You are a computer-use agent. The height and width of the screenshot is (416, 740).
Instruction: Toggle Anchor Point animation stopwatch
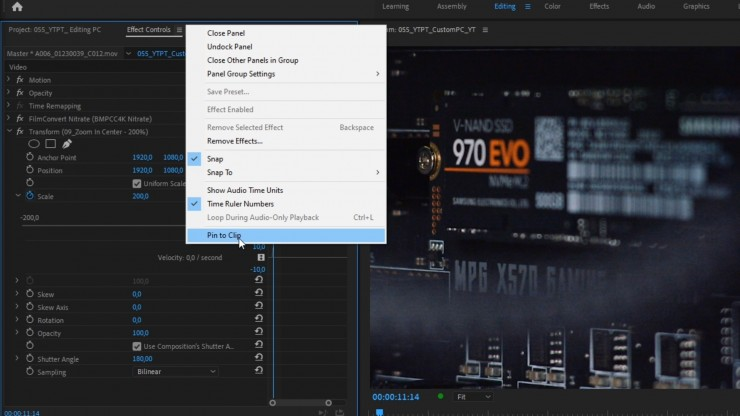pos(30,157)
